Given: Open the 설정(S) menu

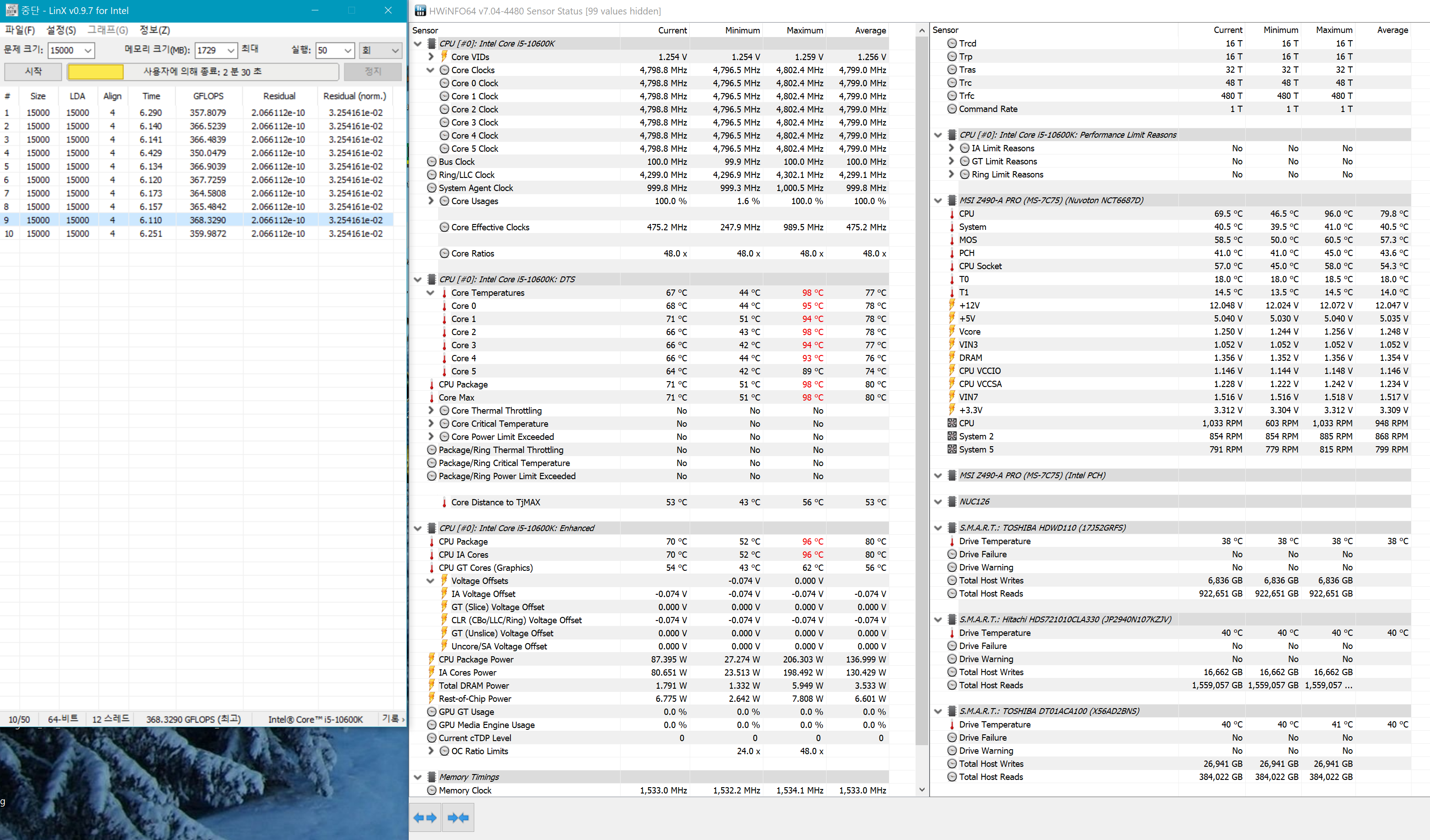Looking at the screenshot, I should coord(61,30).
